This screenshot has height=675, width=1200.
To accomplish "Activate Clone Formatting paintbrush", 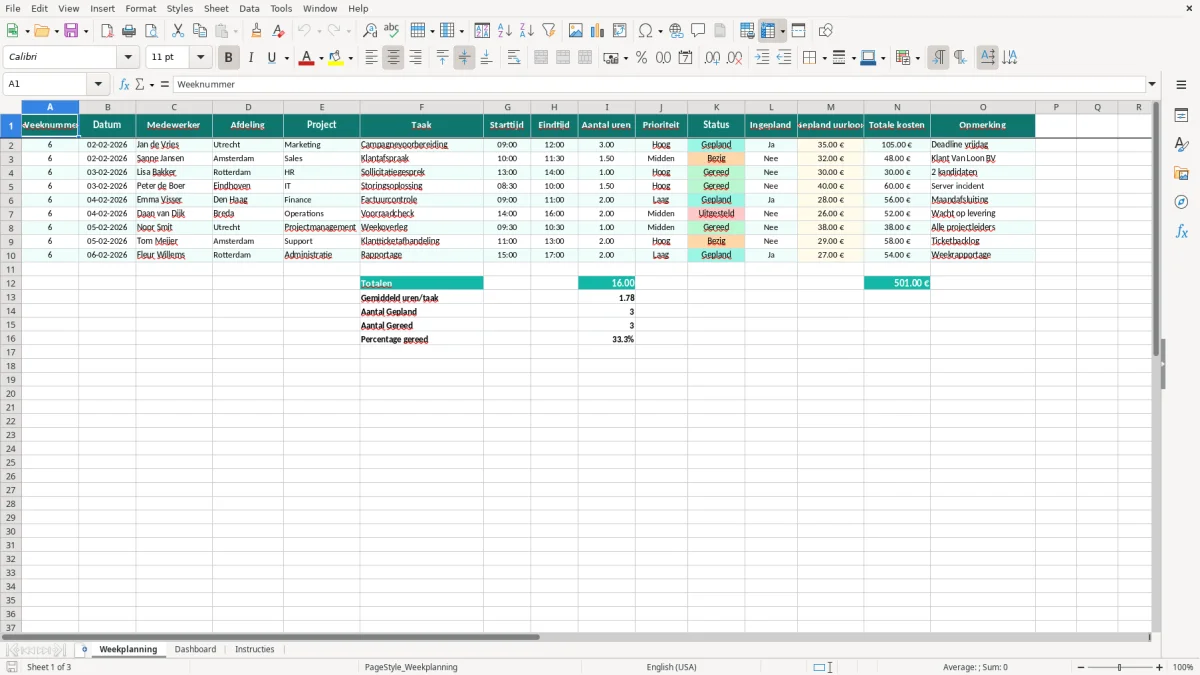I will (257, 31).
